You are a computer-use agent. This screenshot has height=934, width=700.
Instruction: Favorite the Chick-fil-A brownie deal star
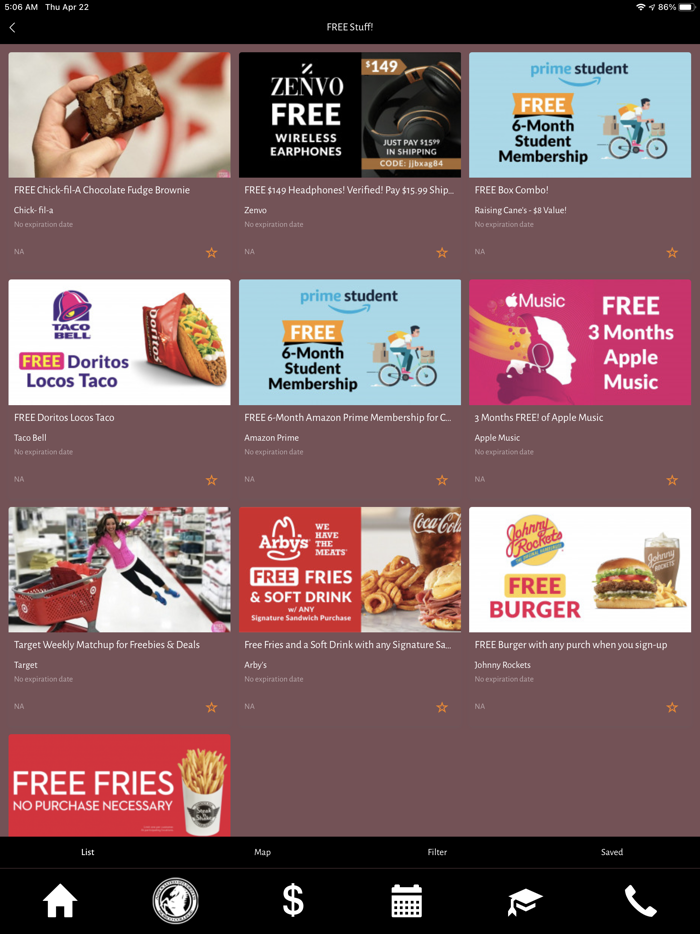click(x=211, y=253)
